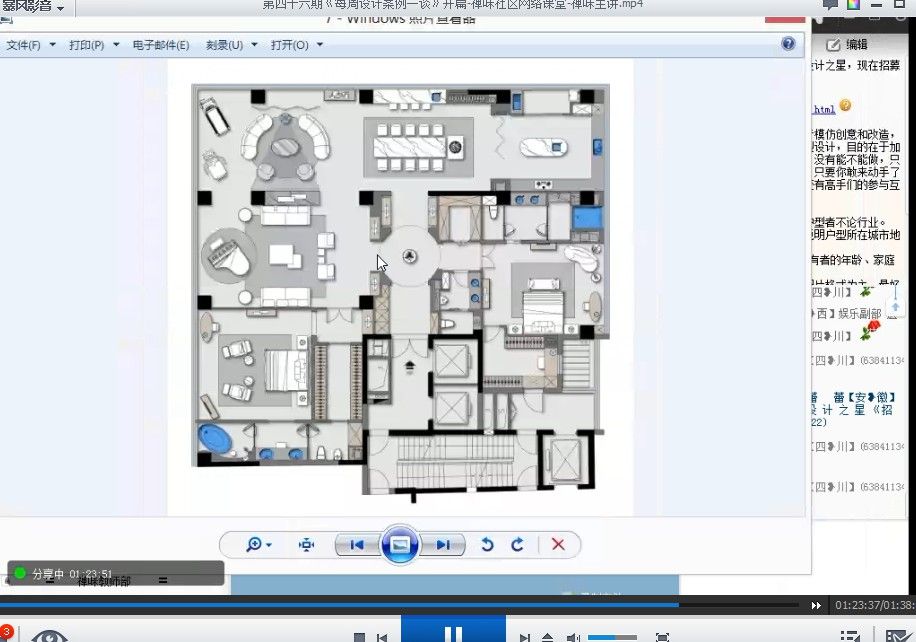Click the fast-forward double arrow icon

pos(816,606)
